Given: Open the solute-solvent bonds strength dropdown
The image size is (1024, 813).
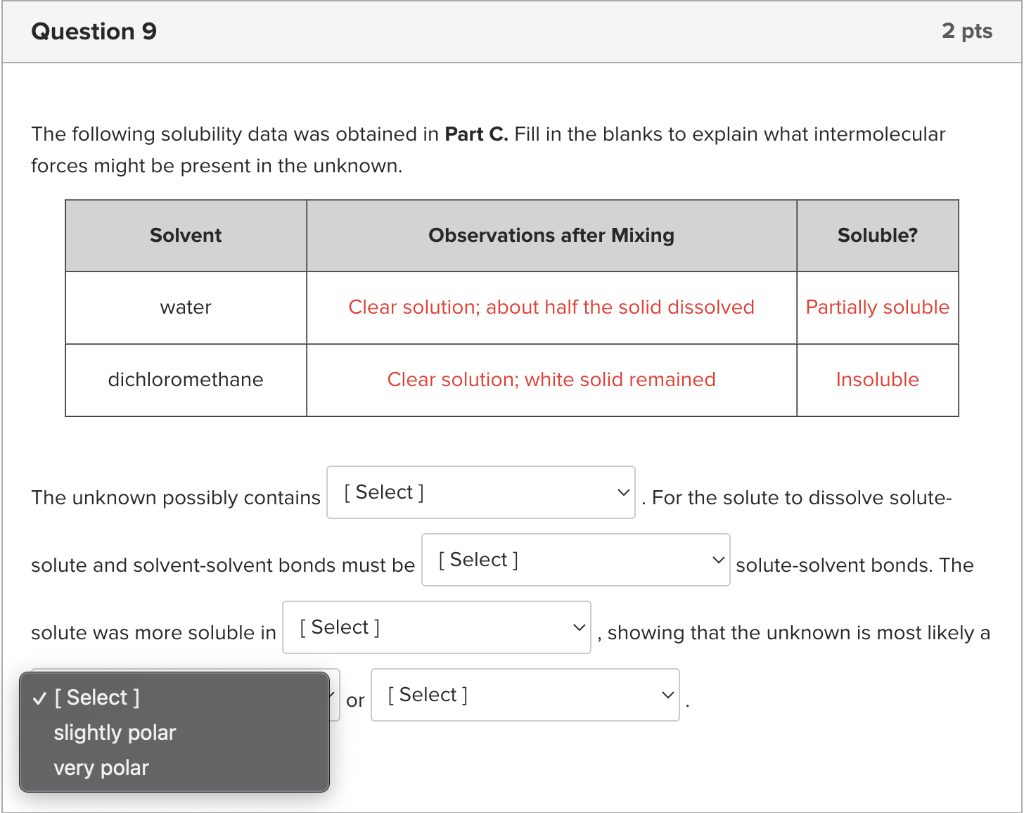Looking at the screenshot, I should click(575, 560).
